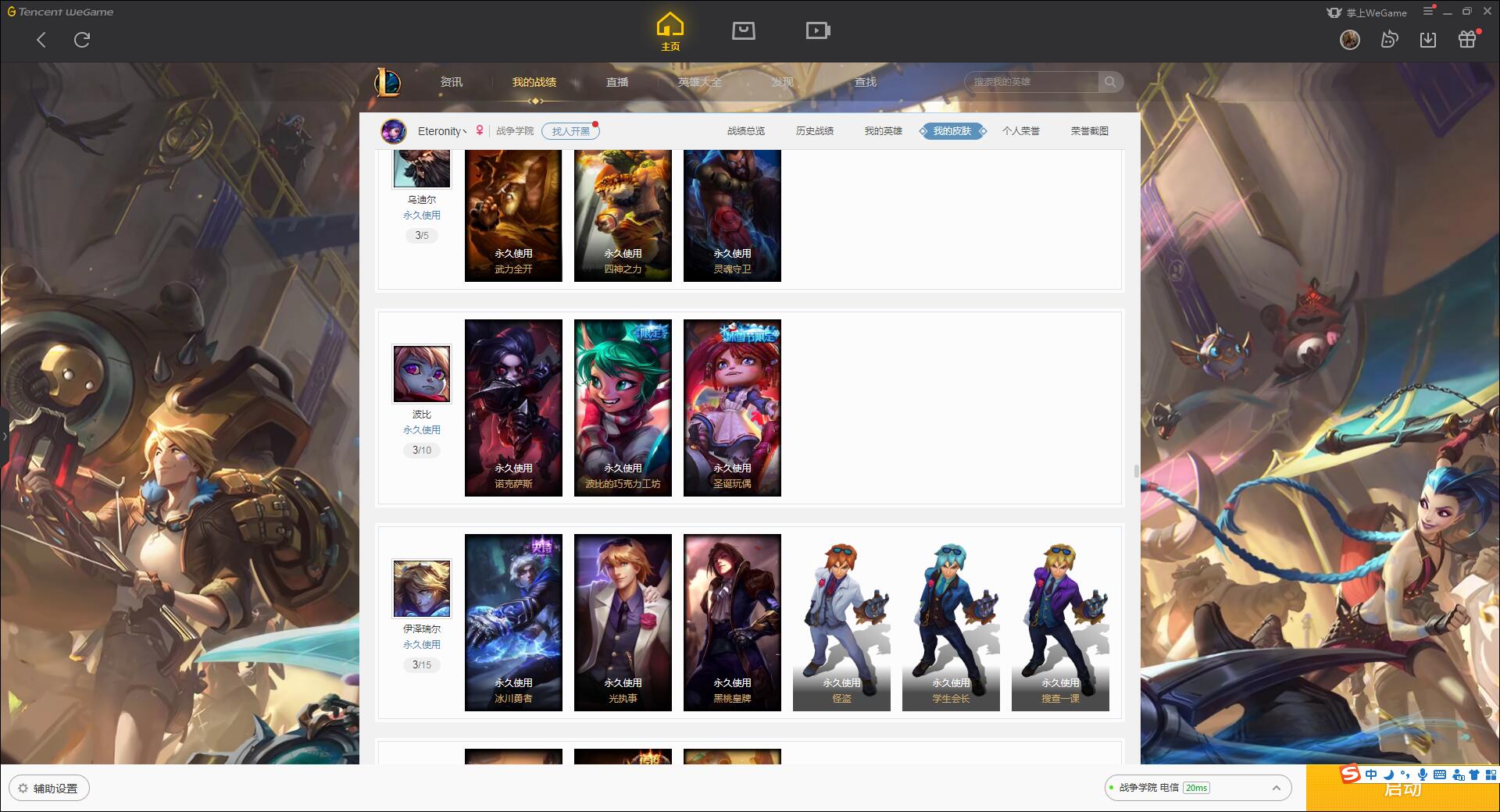Click the 伊泽瑞尔 champion portrait
1500x812 pixels.
point(422,589)
